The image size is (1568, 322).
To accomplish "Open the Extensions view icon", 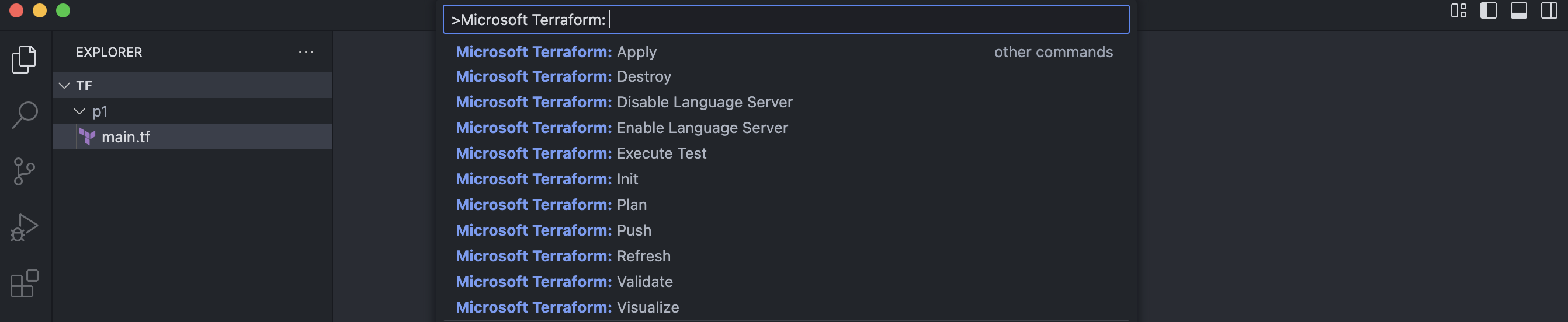I will 25,283.
